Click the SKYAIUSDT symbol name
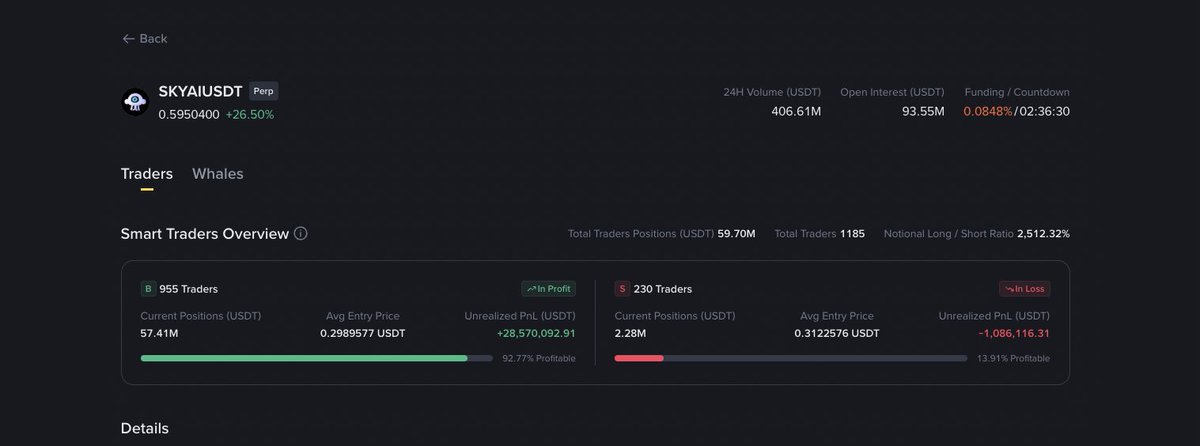 coord(200,91)
